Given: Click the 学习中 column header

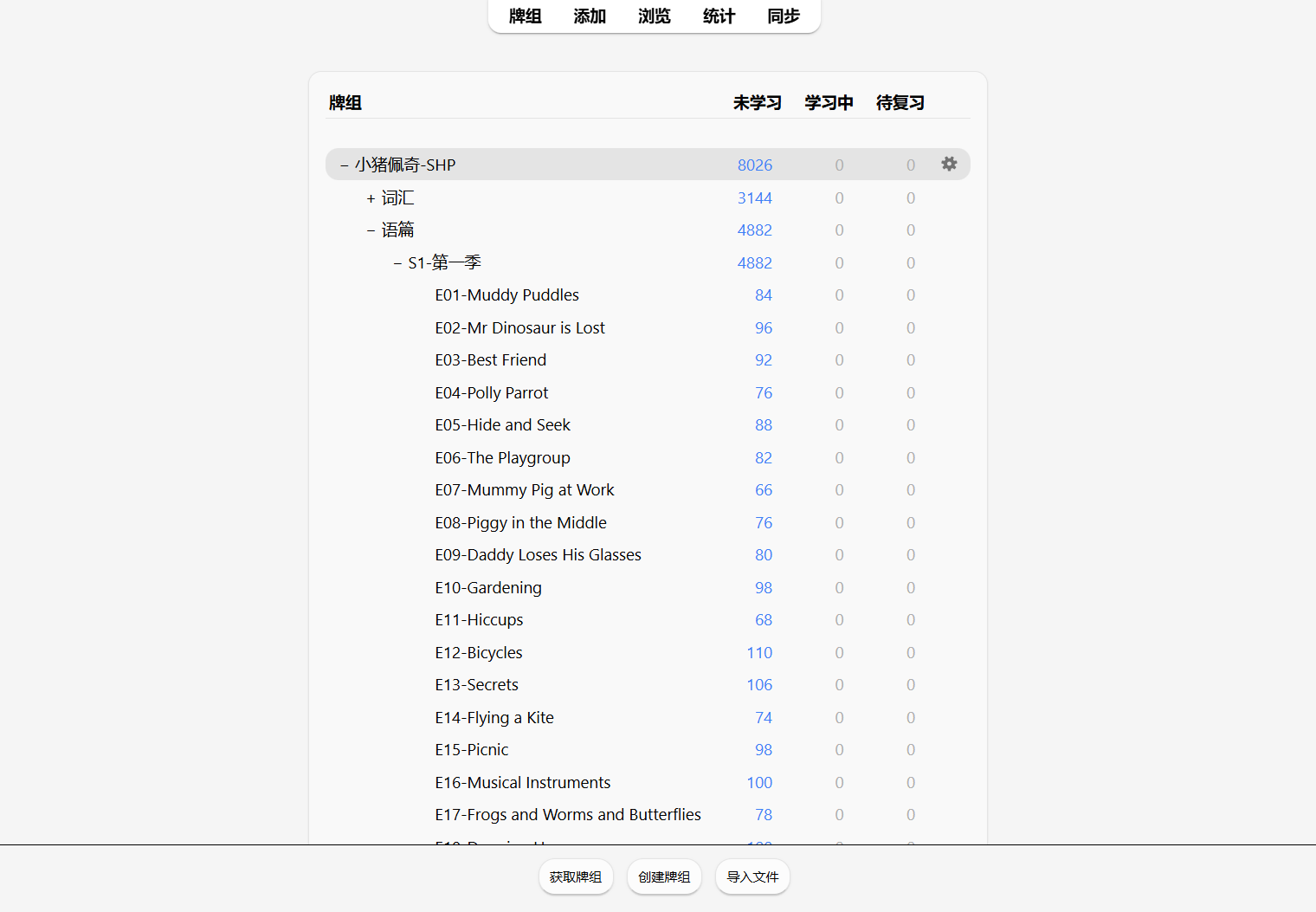Looking at the screenshot, I should click(829, 103).
